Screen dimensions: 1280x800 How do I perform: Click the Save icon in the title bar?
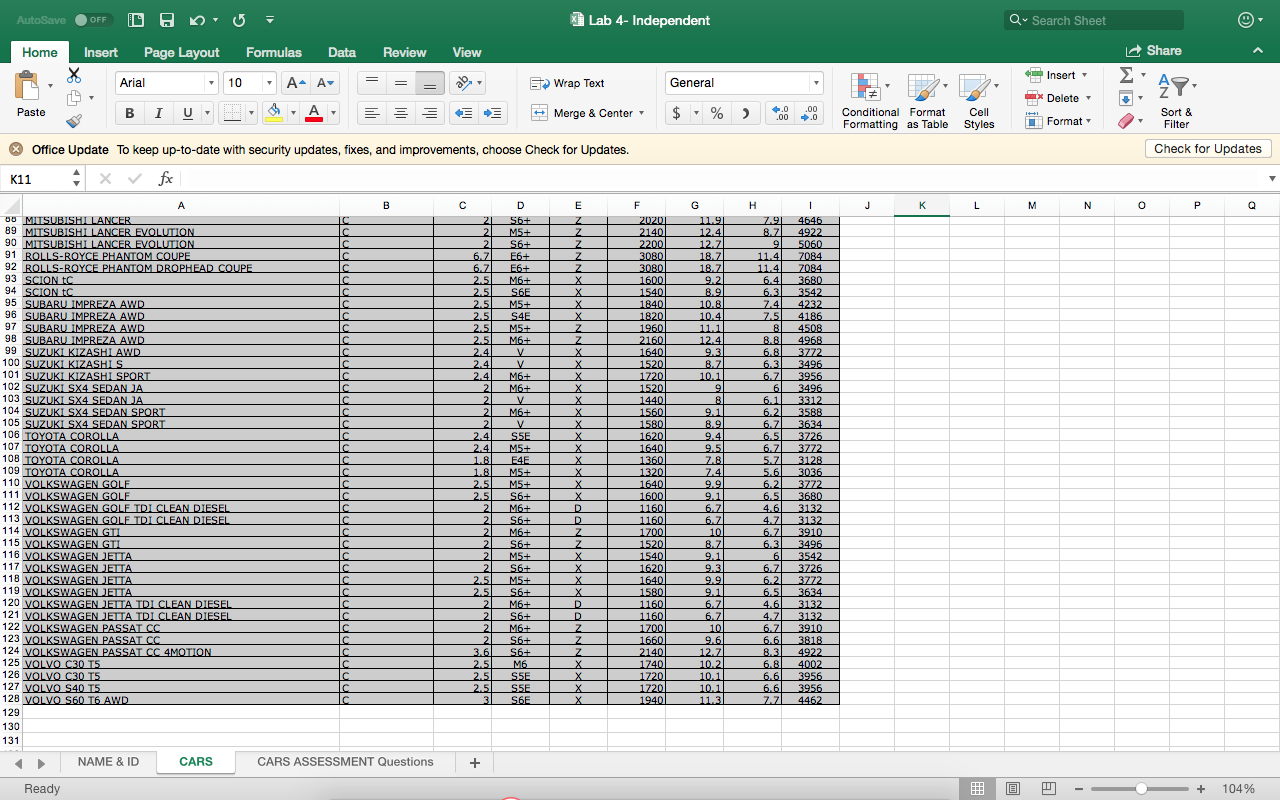coord(167,20)
